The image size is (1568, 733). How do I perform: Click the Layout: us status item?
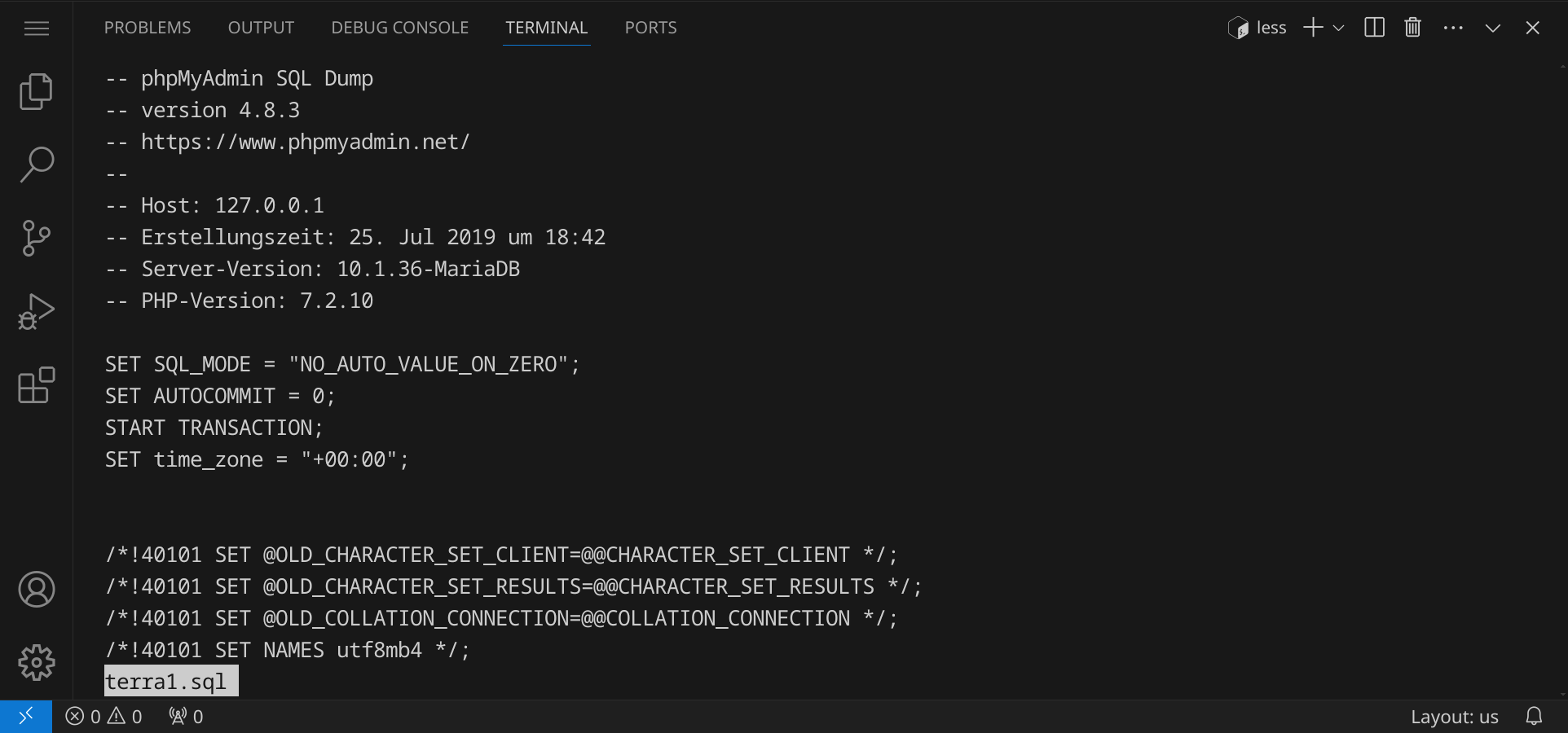pos(1454,717)
